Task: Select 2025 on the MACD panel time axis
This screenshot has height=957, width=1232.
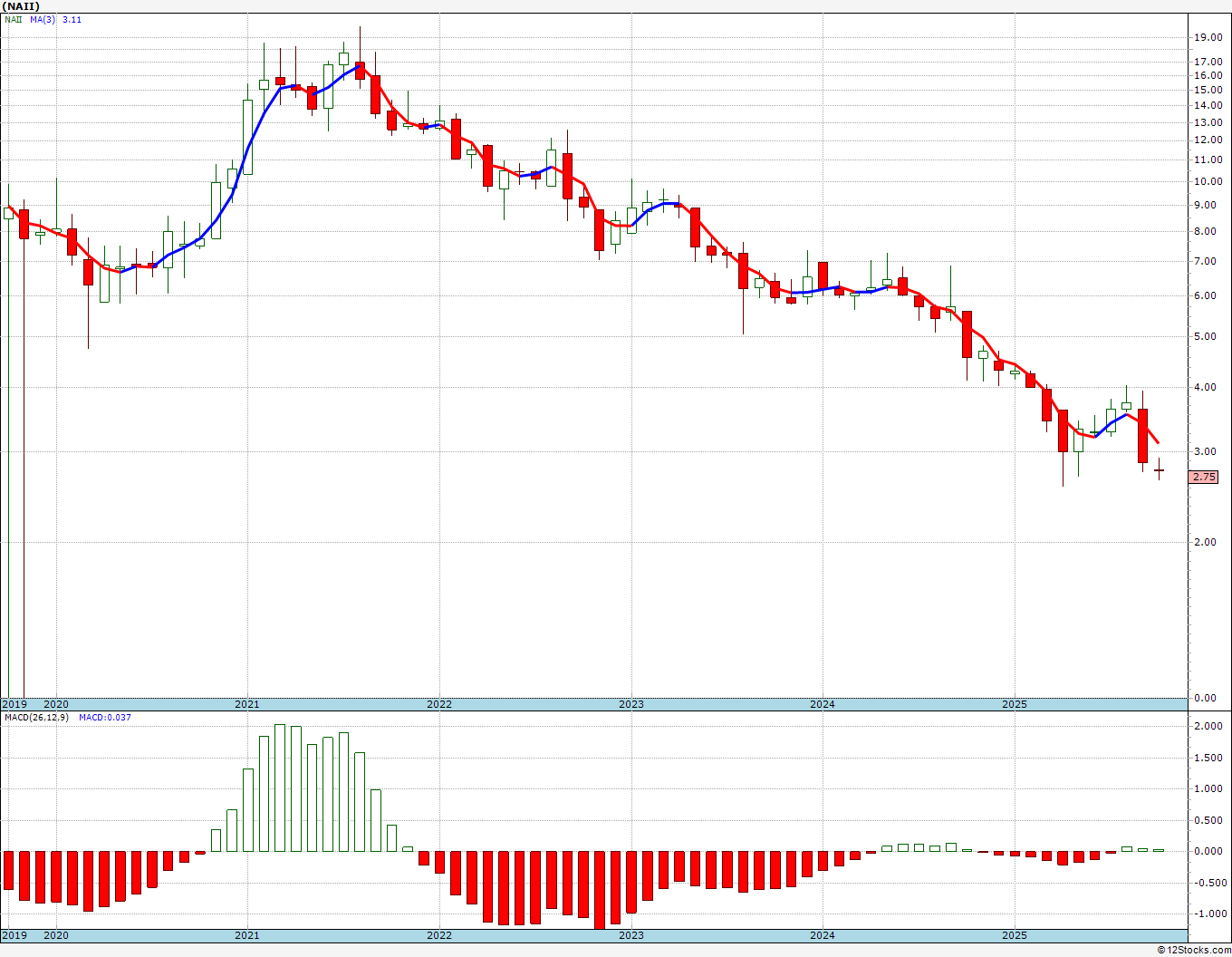Action: point(1015,935)
